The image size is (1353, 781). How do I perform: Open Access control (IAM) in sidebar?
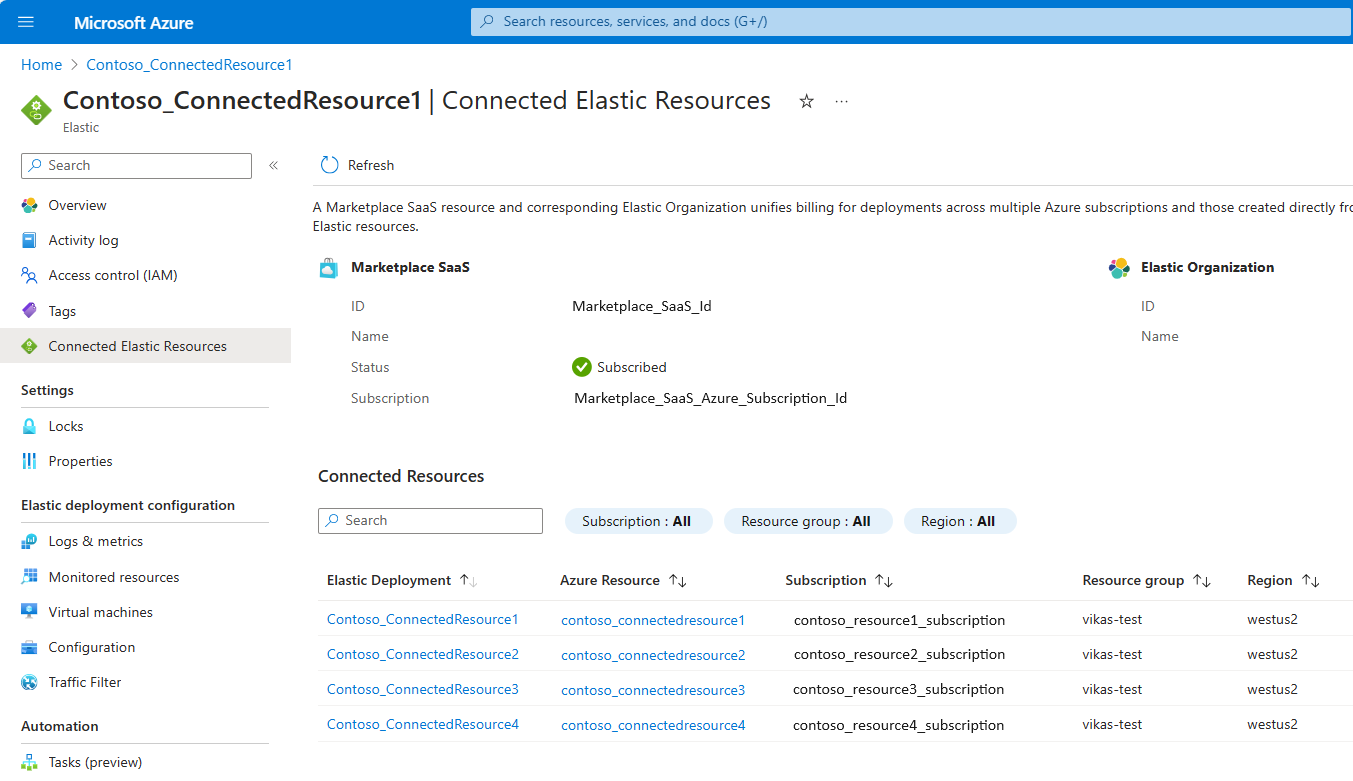pos(113,275)
